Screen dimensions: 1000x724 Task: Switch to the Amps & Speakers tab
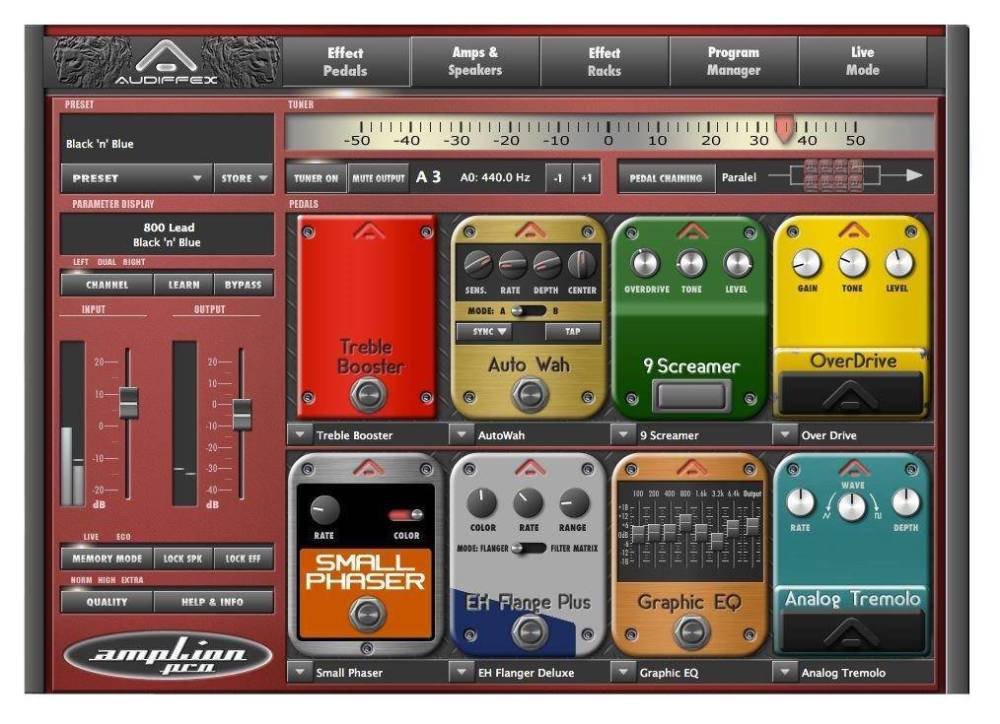(x=475, y=62)
